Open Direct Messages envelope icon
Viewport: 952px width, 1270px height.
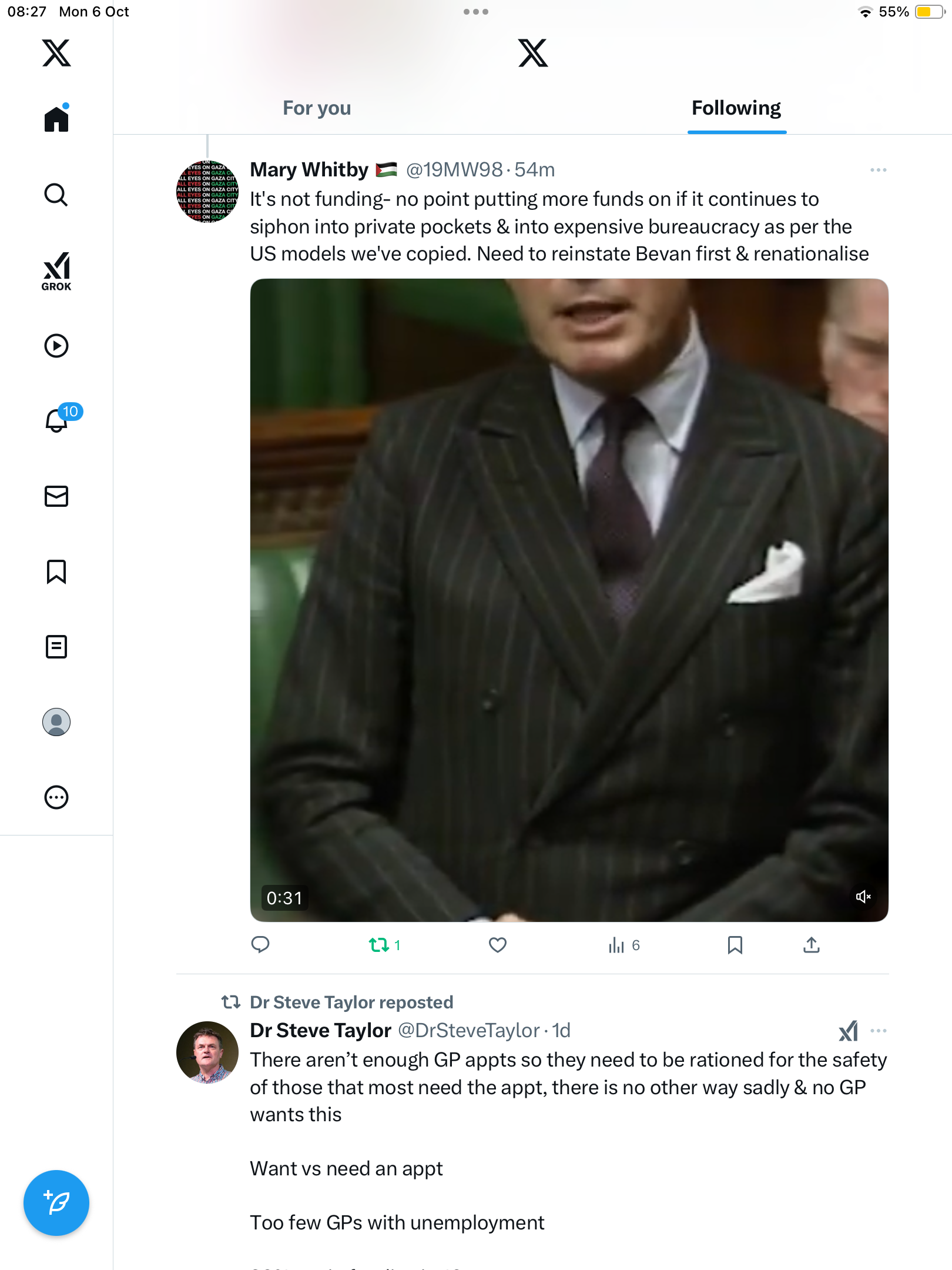click(x=56, y=496)
